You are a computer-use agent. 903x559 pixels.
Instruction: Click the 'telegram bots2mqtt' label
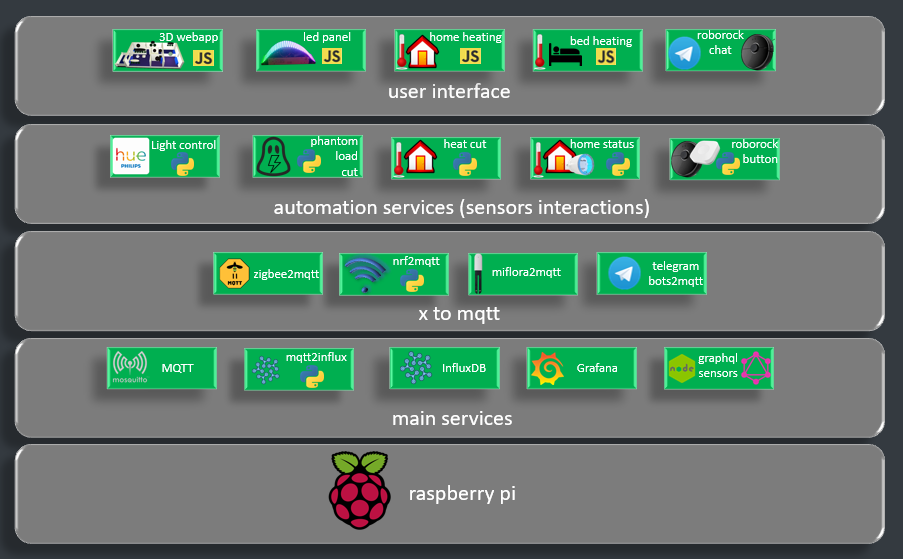tap(676, 273)
